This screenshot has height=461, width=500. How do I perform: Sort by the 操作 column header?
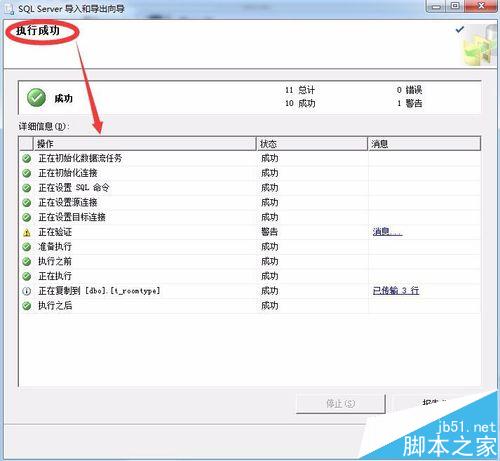tap(144, 144)
